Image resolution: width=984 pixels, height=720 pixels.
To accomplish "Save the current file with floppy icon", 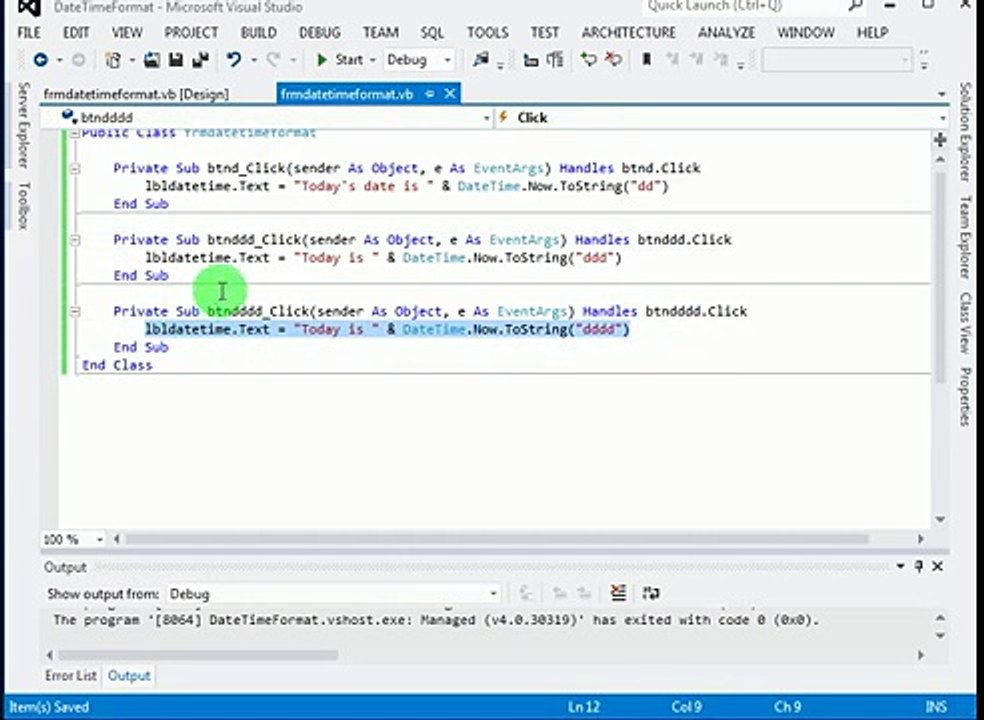I will click(x=176, y=60).
